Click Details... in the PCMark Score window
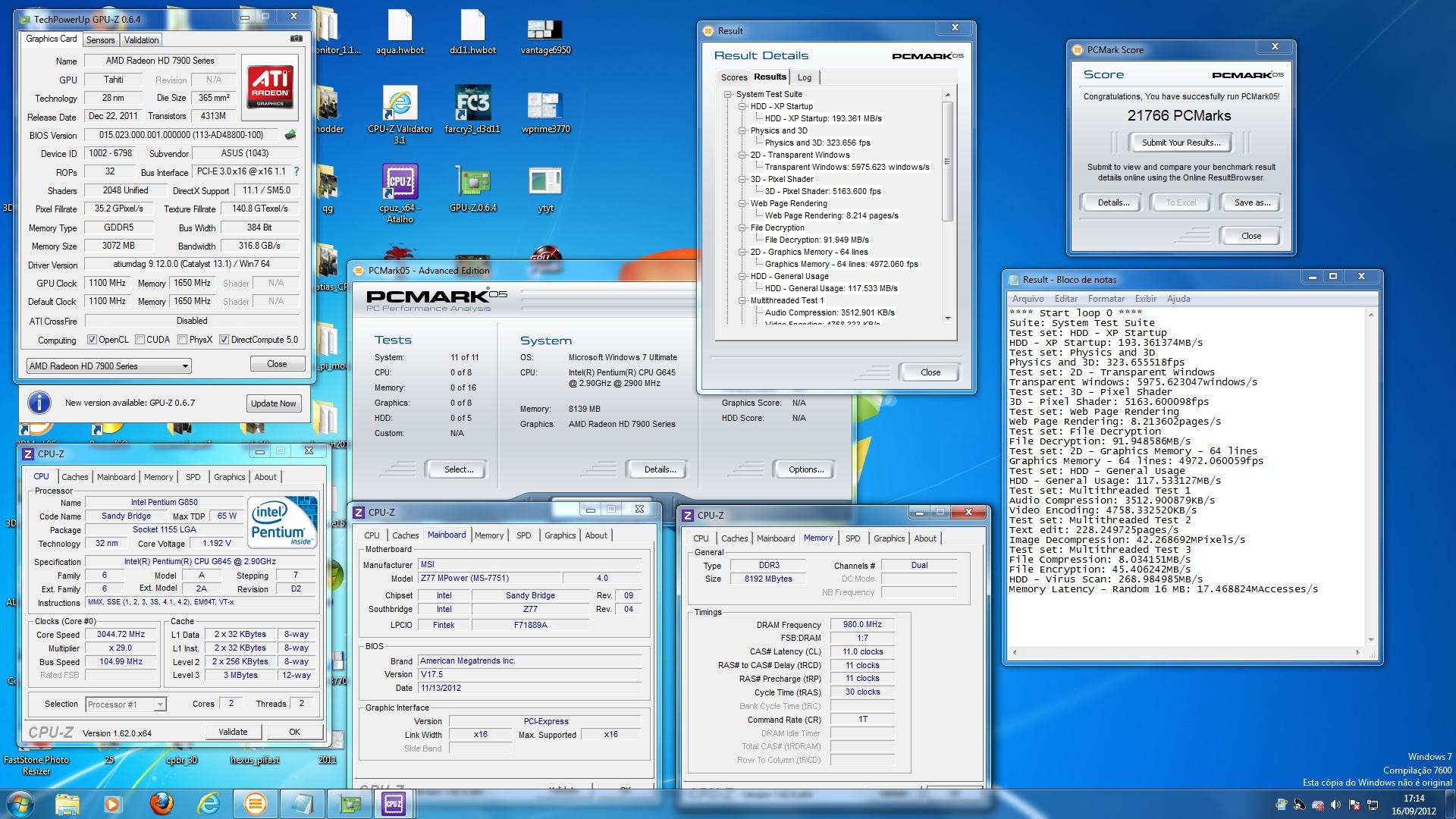1456x819 pixels. click(x=1113, y=202)
